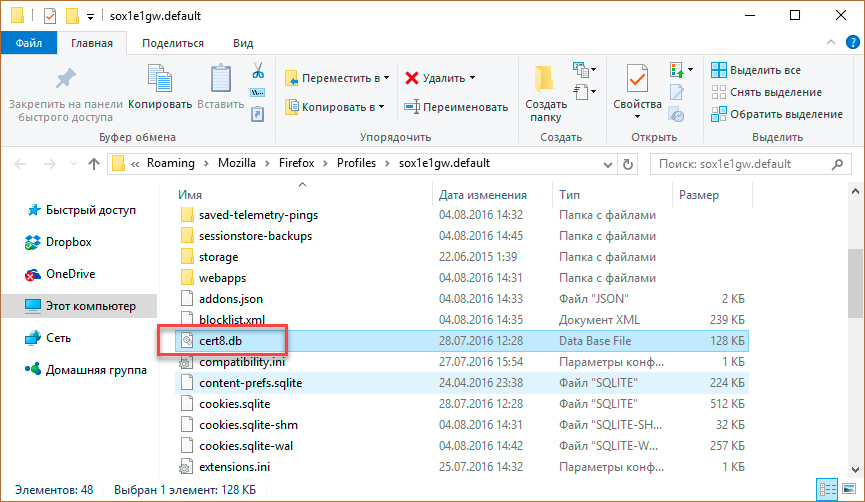Open the Quick Access Toolbar customize dropdown
Screen dimensions: 865x502
coord(91,16)
